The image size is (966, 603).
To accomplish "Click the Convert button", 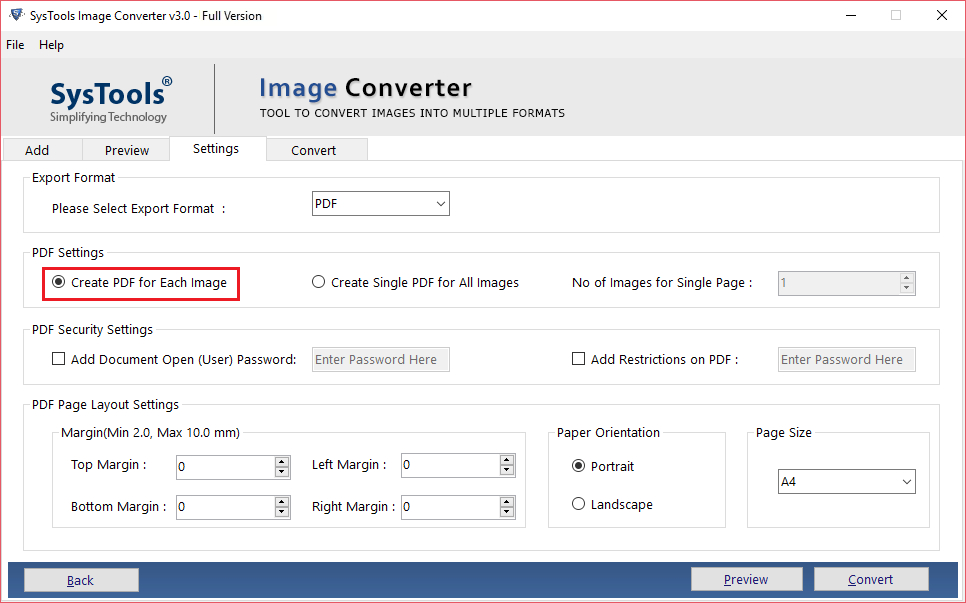I will point(871,579).
